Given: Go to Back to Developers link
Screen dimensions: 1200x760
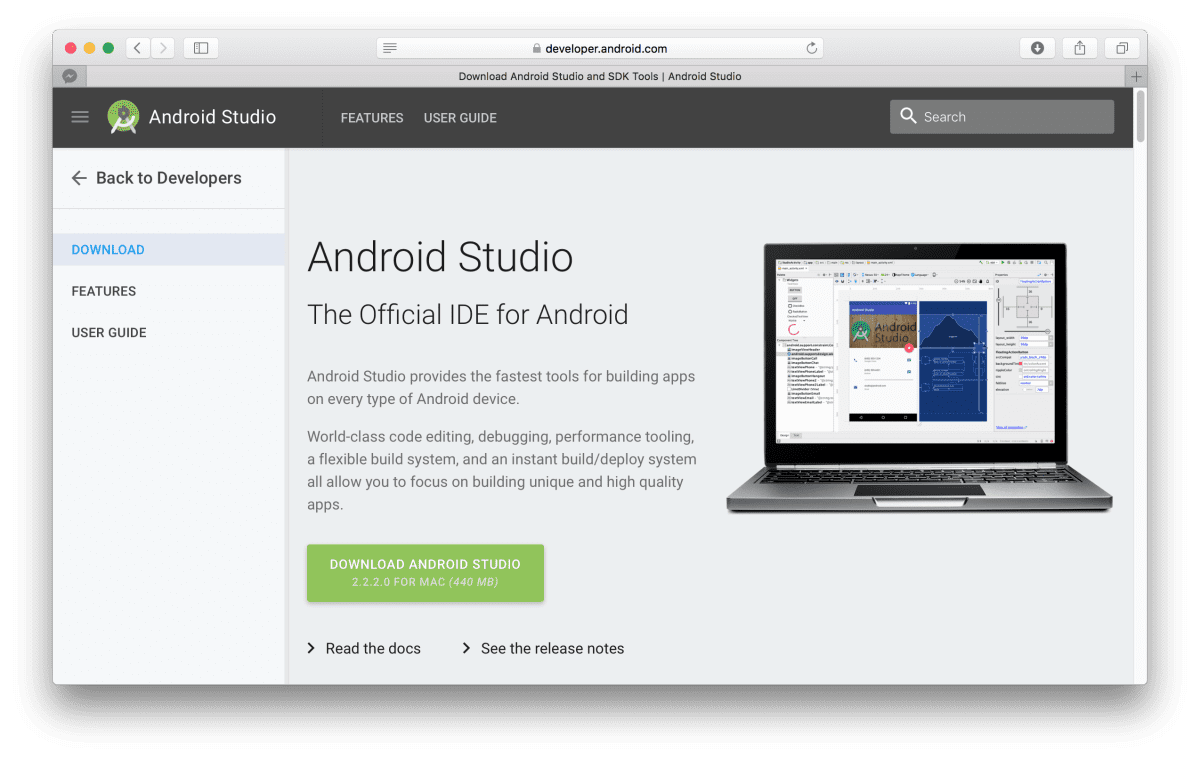Looking at the screenshot, I should click(x=169, y=178).
